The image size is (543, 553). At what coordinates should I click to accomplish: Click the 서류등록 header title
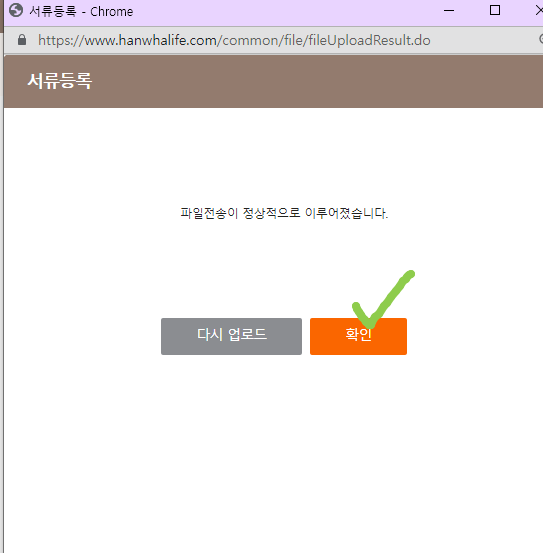point(60,81)
